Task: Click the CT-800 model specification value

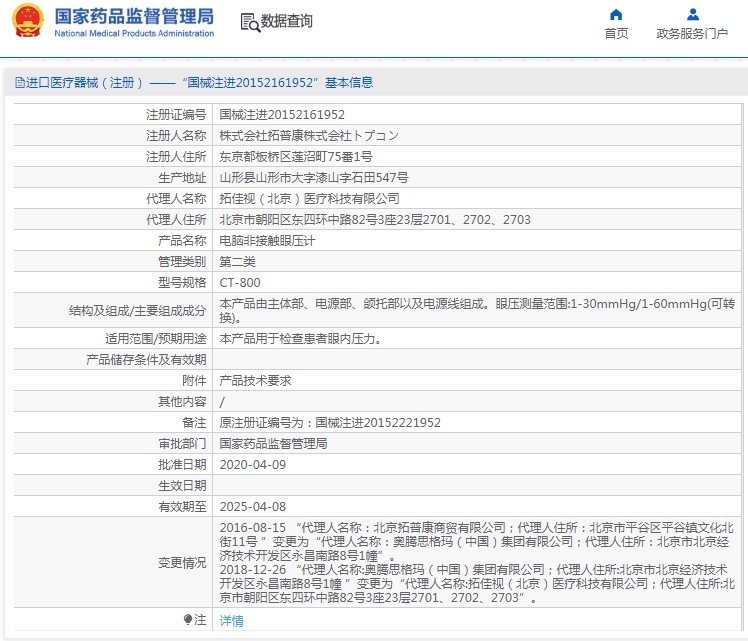Action: (x=240, y=283)
